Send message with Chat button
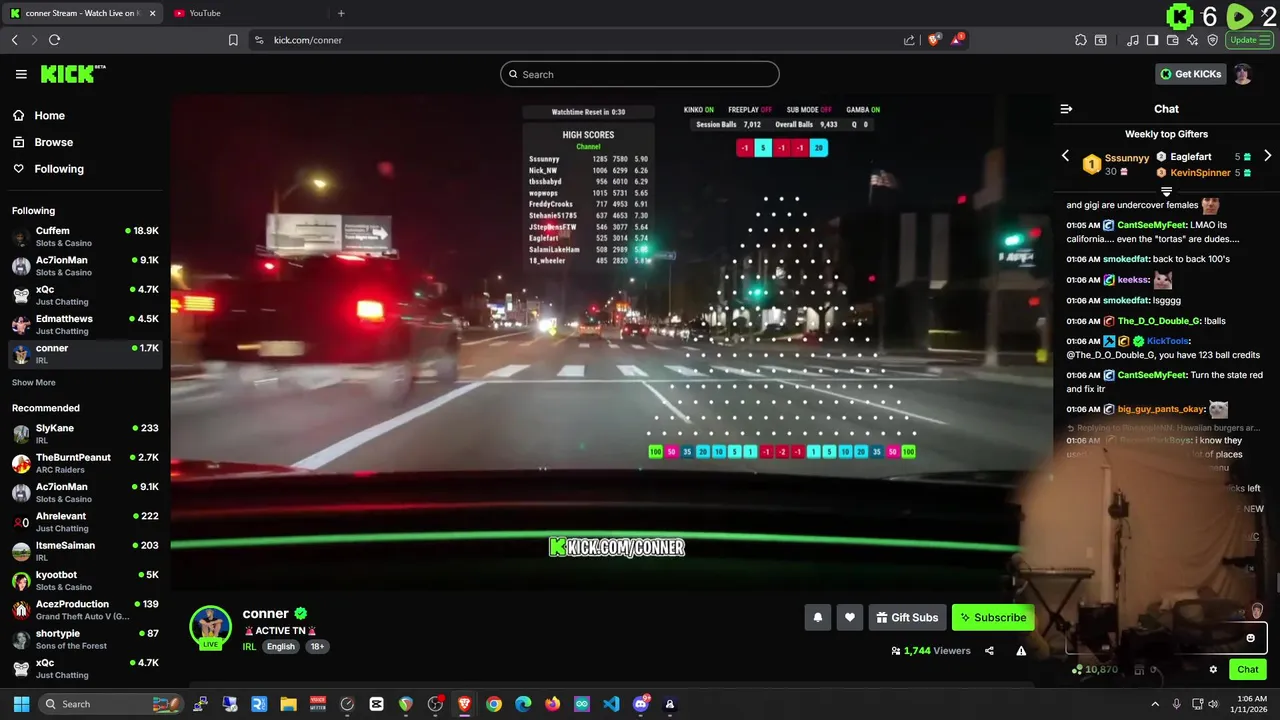 click(x=1248, y=670)
